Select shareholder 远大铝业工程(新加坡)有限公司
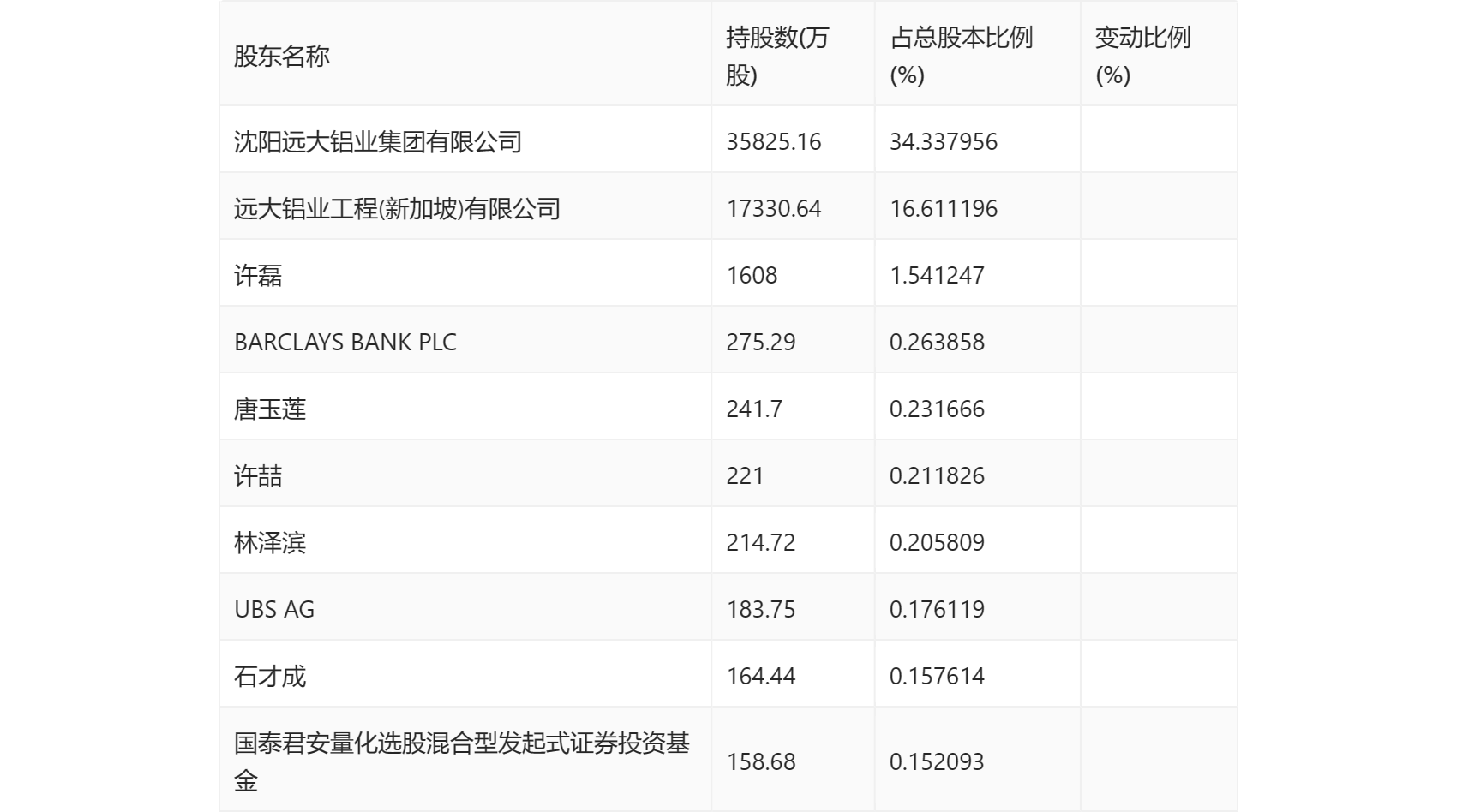 point(397,208)
